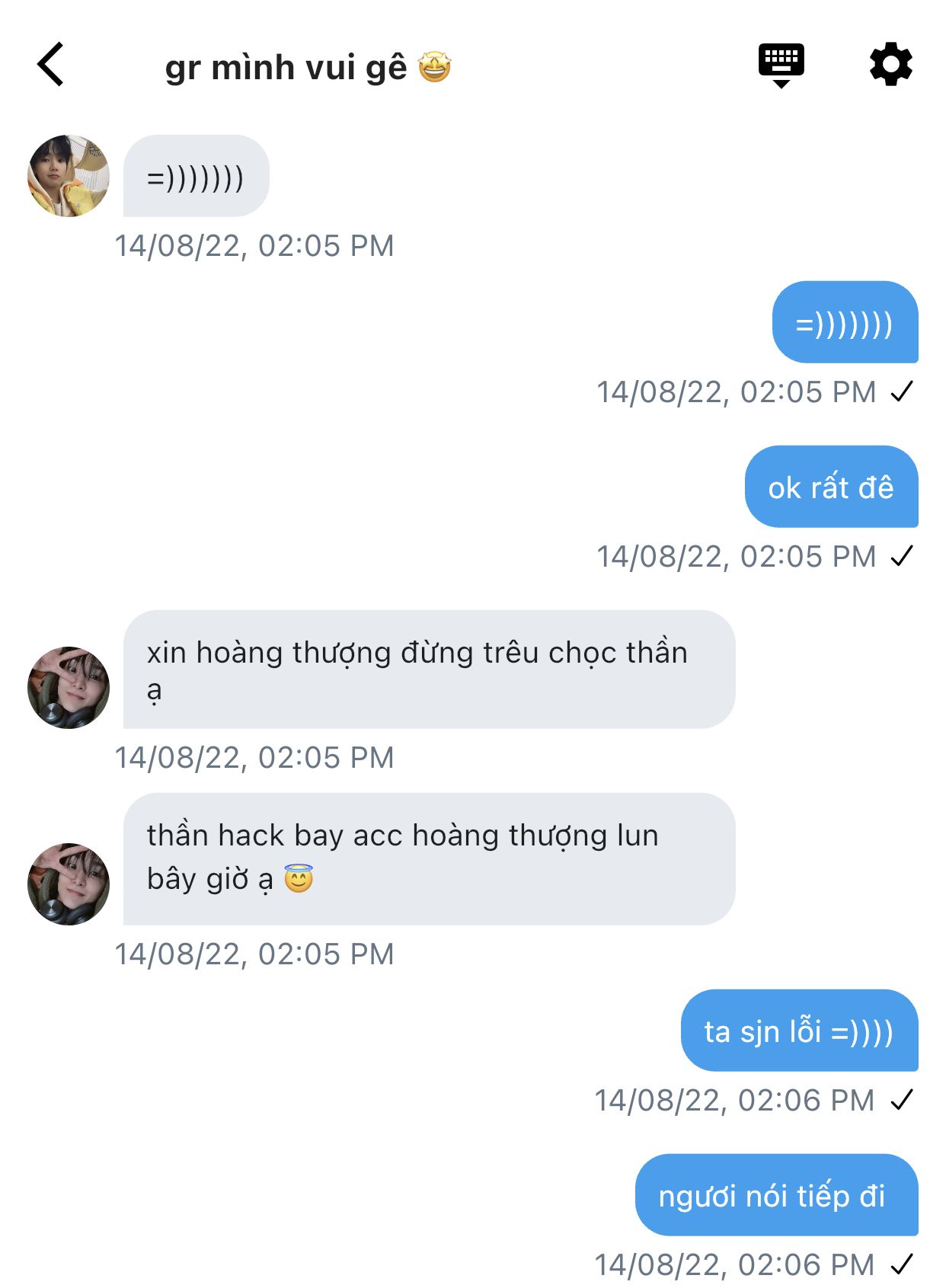Hide the keyboard using the keyboard icon

tap(781, 64)
